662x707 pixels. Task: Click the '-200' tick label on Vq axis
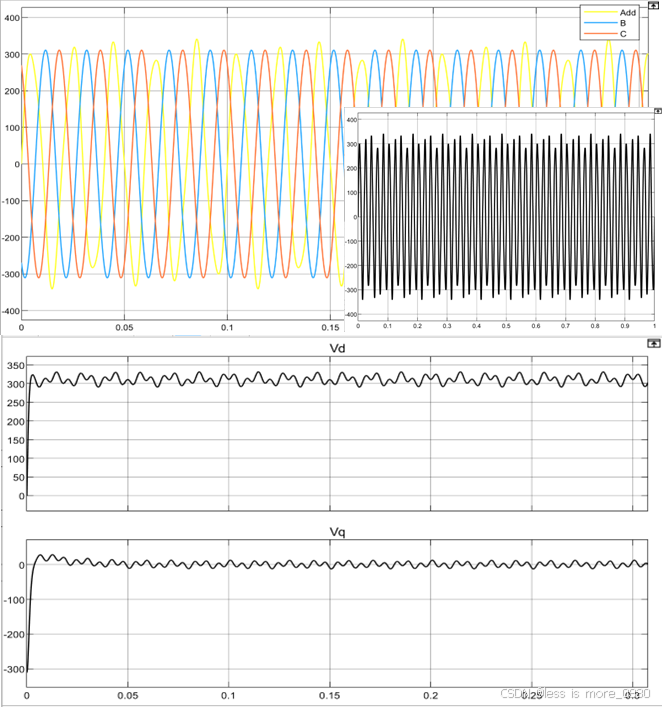pyautogui.click(x=14, y=635)
